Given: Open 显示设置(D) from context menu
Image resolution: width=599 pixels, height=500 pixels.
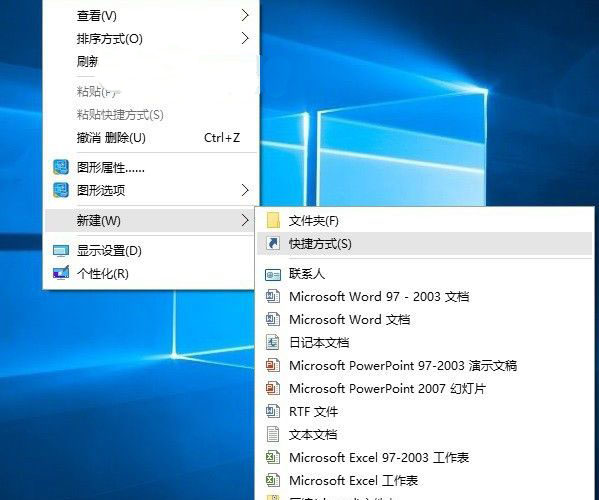Looking at the screenshot, I should (150, 251).
